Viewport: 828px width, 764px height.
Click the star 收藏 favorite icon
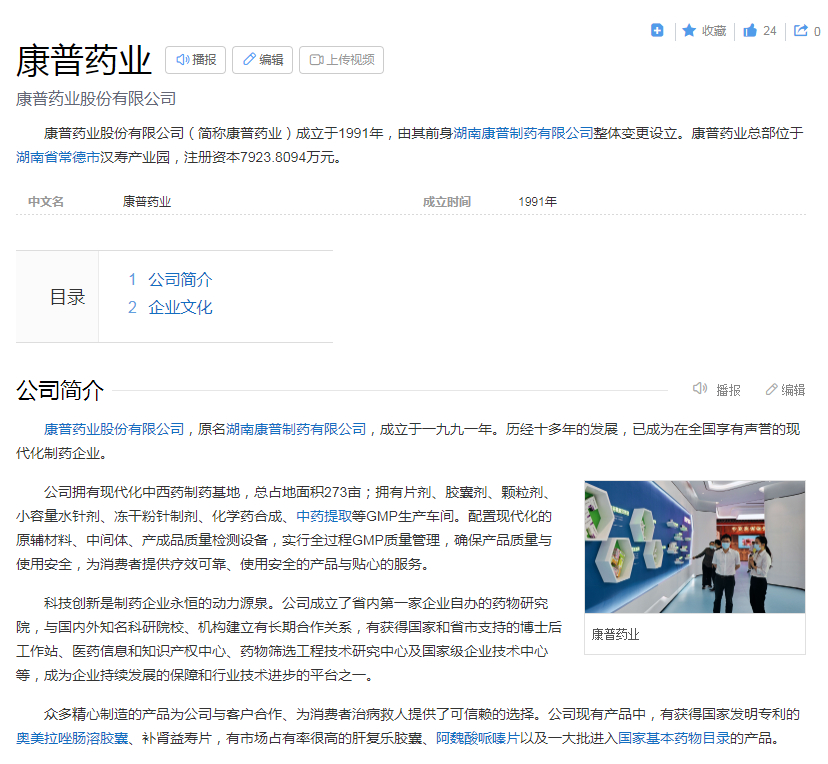tap(689, 31)
